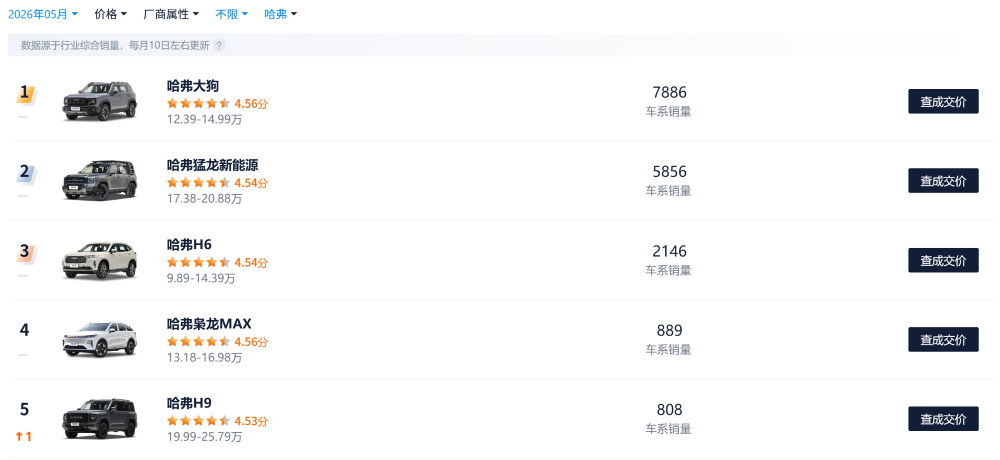
Task: Click 查成交价 button for 哈弗H9
Action: [x=943, y=419]
